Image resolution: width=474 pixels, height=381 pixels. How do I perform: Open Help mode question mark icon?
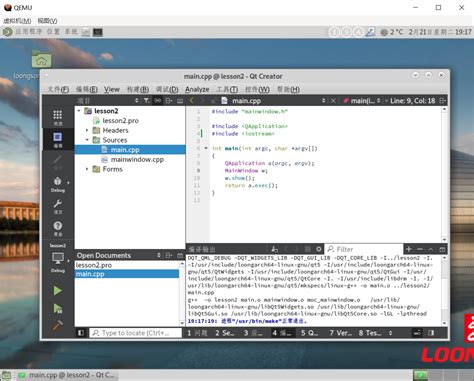(x=58, y=228)
